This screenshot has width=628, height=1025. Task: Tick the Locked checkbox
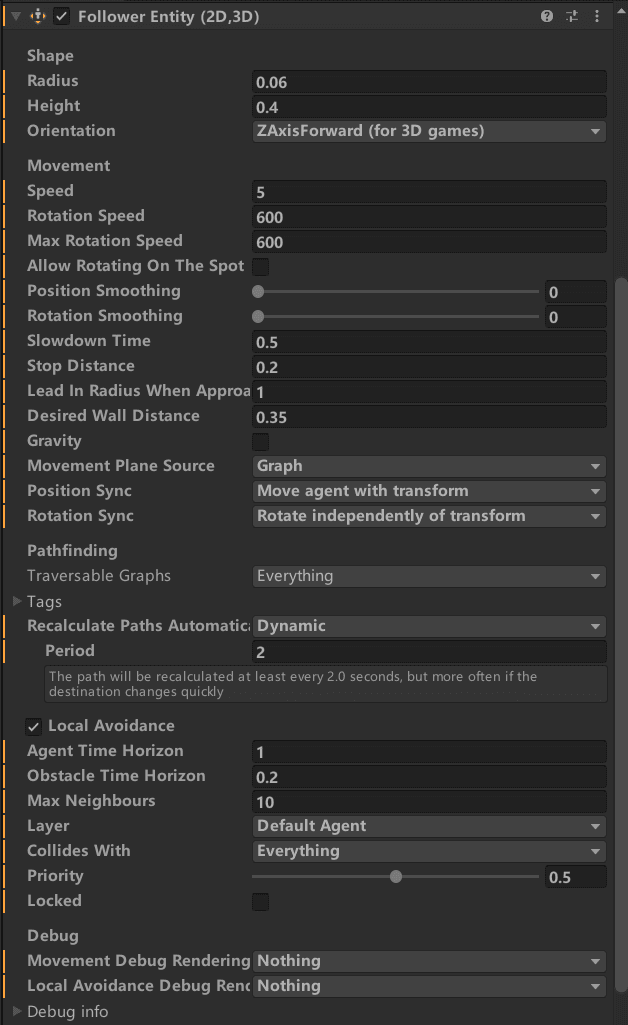tap(260, 902)
